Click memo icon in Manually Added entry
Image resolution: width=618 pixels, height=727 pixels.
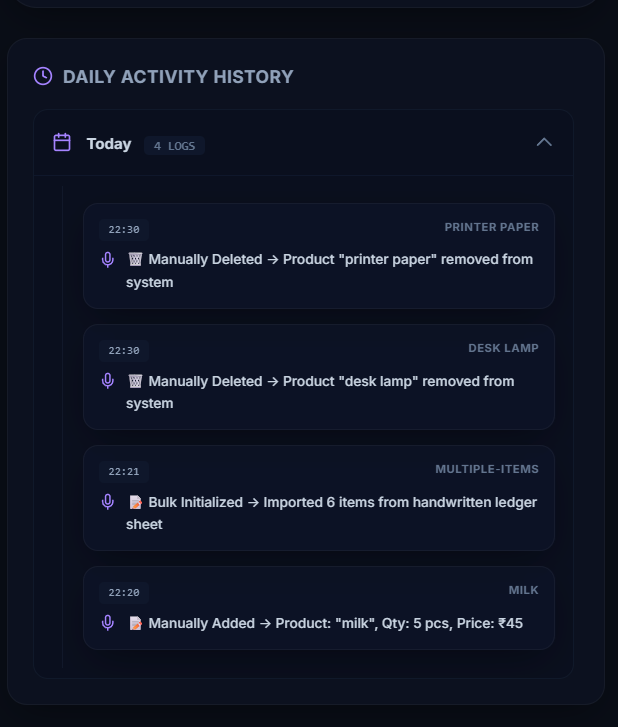(x=135, y=623)
